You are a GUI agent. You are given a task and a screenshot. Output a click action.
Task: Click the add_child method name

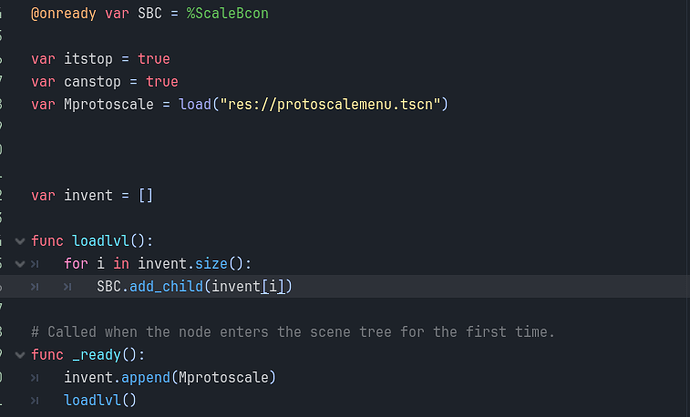click(166, 287)
